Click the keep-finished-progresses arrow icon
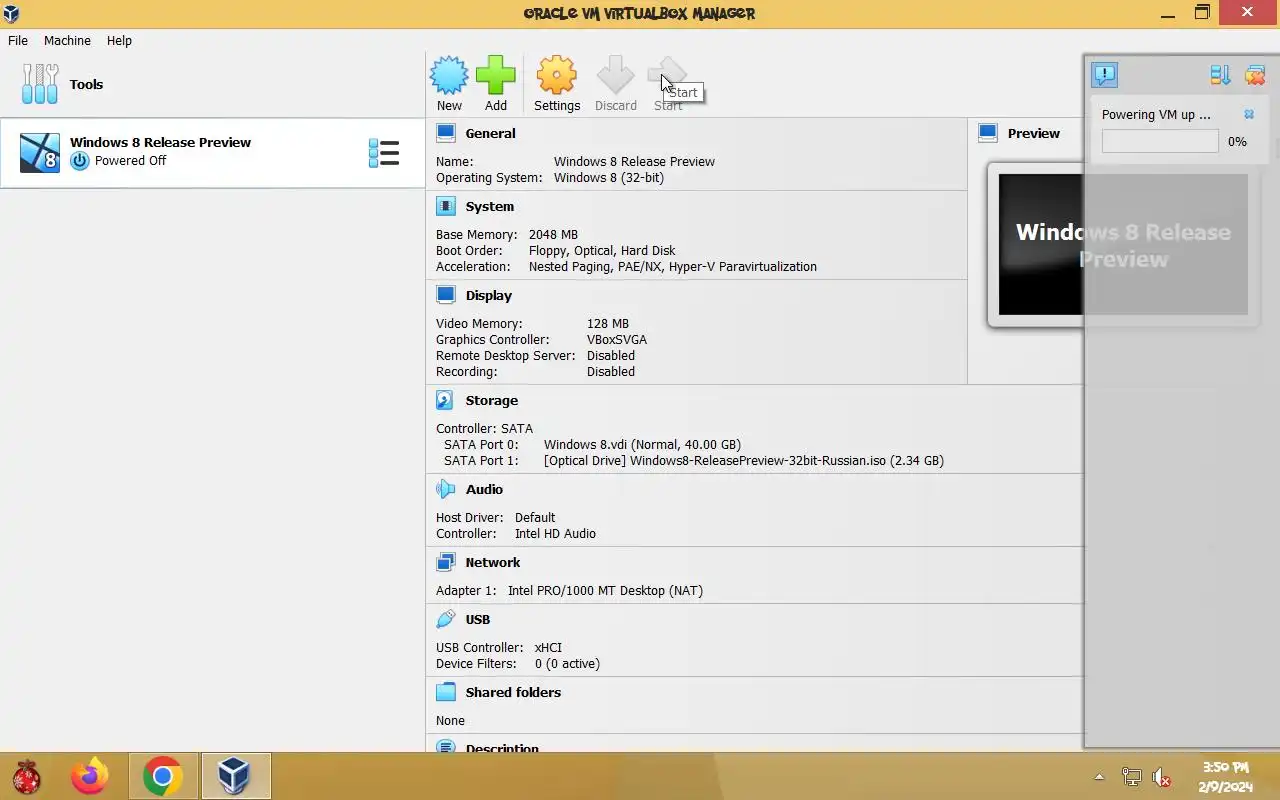Viewport: 1280px width, 800px height. coord(1220,75)
